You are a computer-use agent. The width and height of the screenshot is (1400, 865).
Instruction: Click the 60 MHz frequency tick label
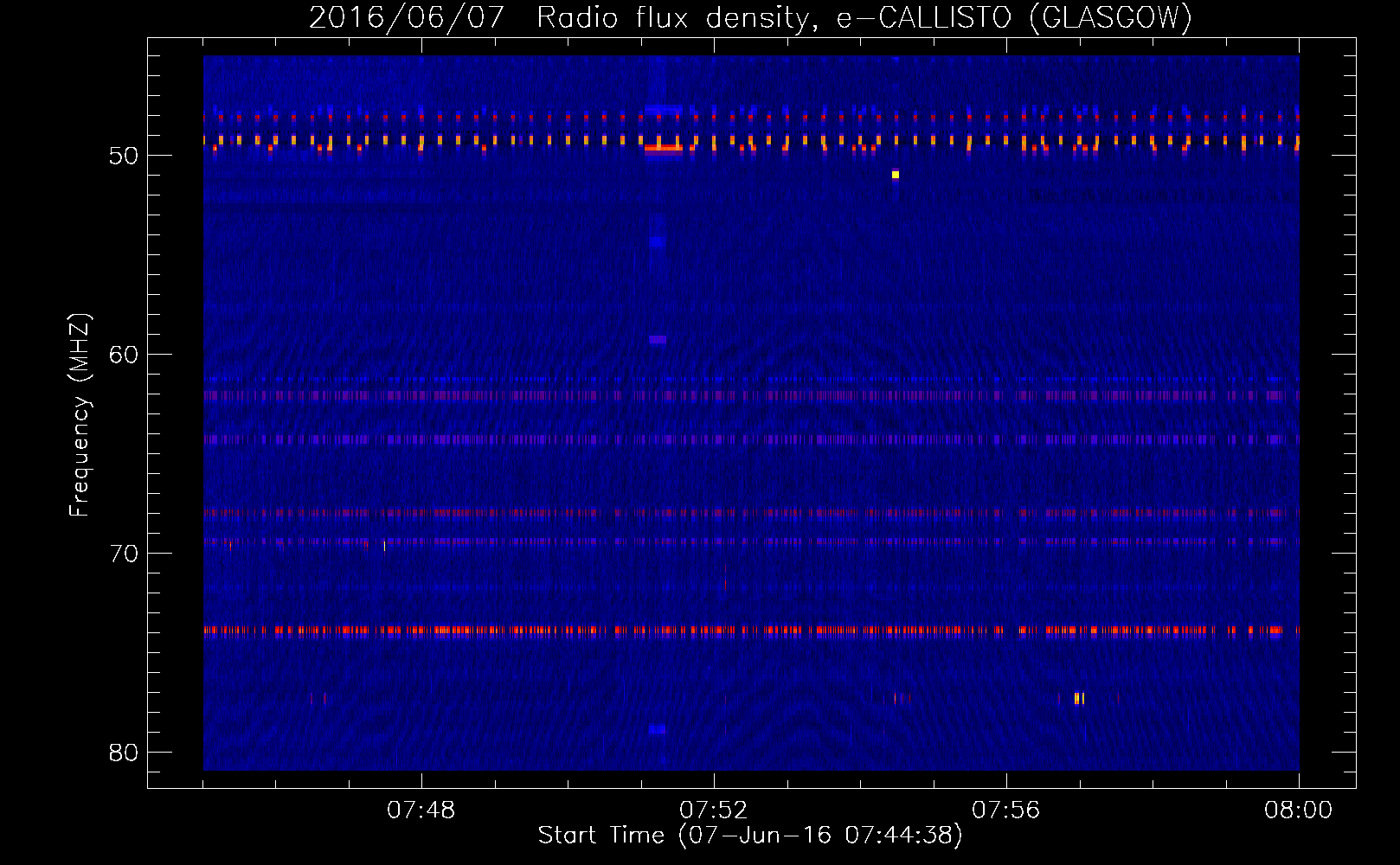coord(124,354)
